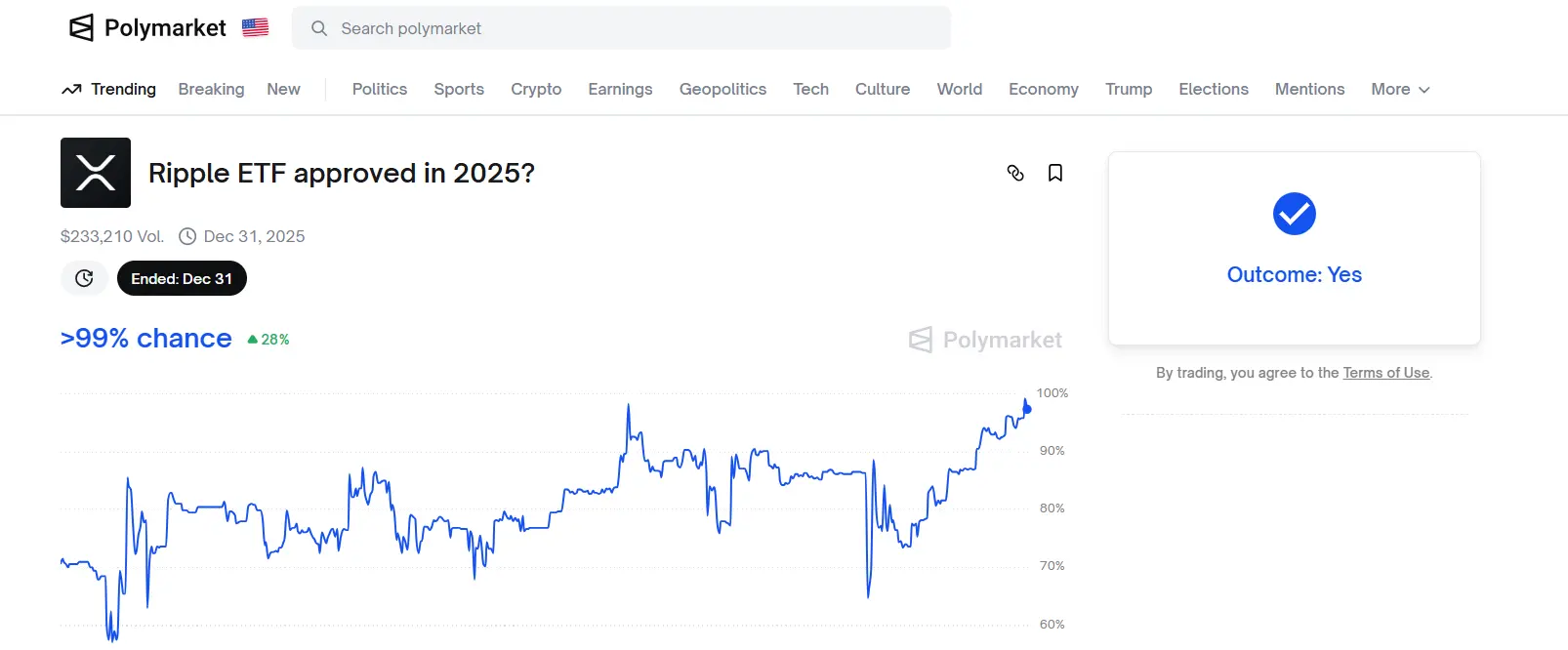Open the Ended: Dec 31 selector
The height and width of the screenshot is (650, 1568).
[182, 278]
